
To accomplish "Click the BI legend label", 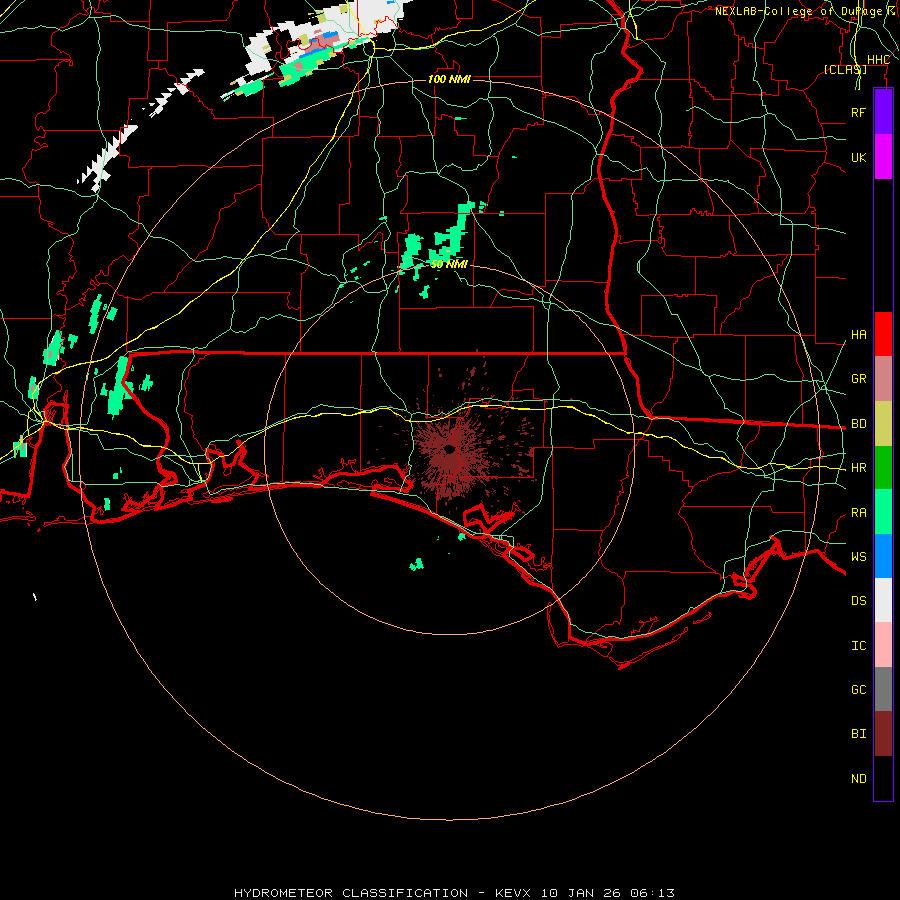I will click(x=858, y=734).
